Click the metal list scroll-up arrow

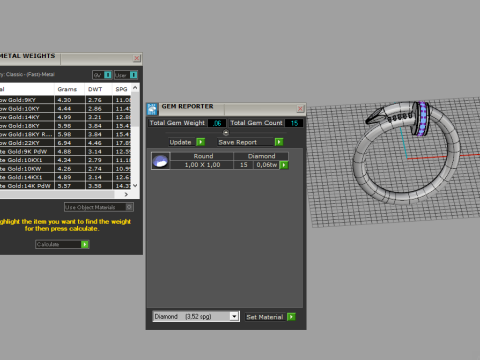tap(135, 88)
